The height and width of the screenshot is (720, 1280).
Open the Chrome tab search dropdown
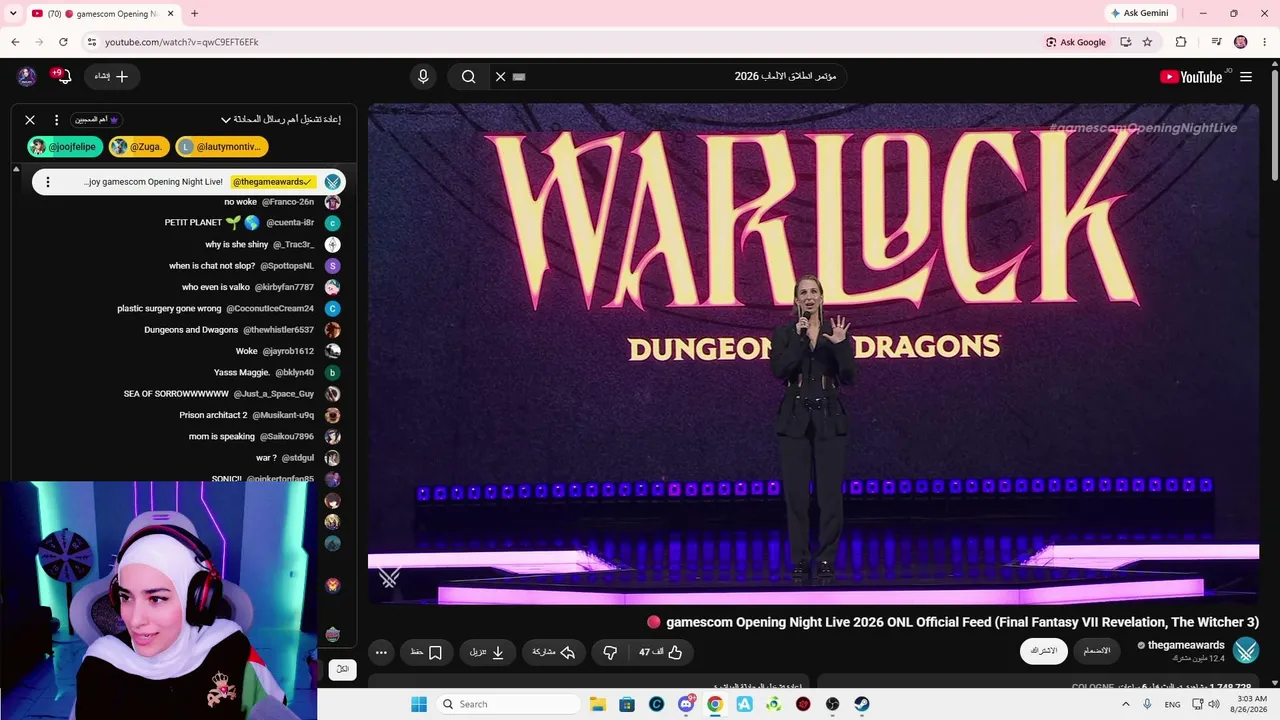[x=14, y=14]
